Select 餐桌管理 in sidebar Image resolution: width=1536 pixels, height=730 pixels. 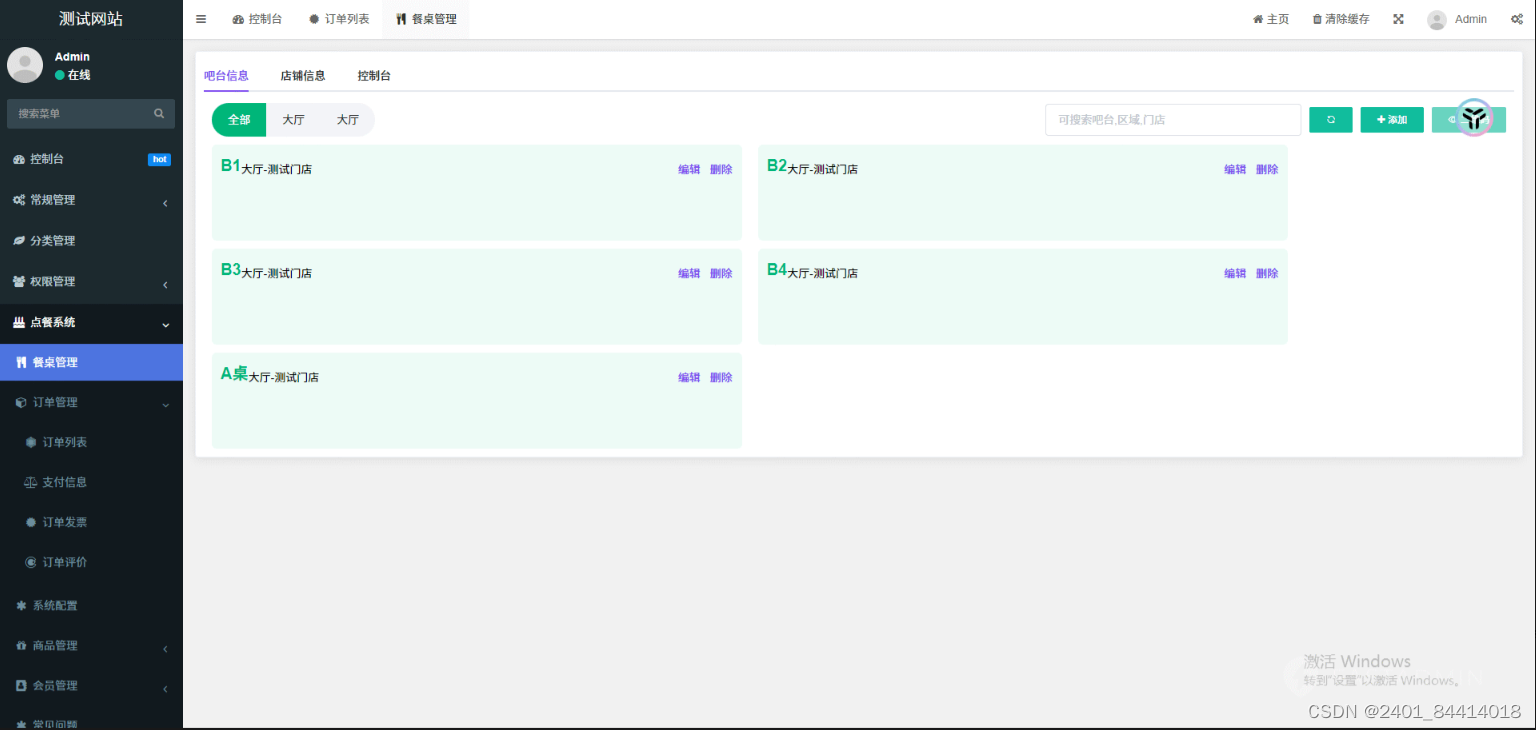click(91, 363)
